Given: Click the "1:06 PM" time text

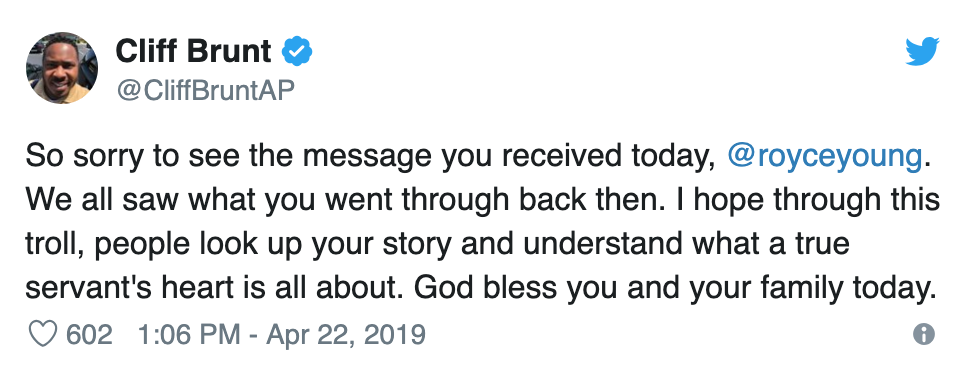Looking at the screenshot, I should tap(189, 335).
